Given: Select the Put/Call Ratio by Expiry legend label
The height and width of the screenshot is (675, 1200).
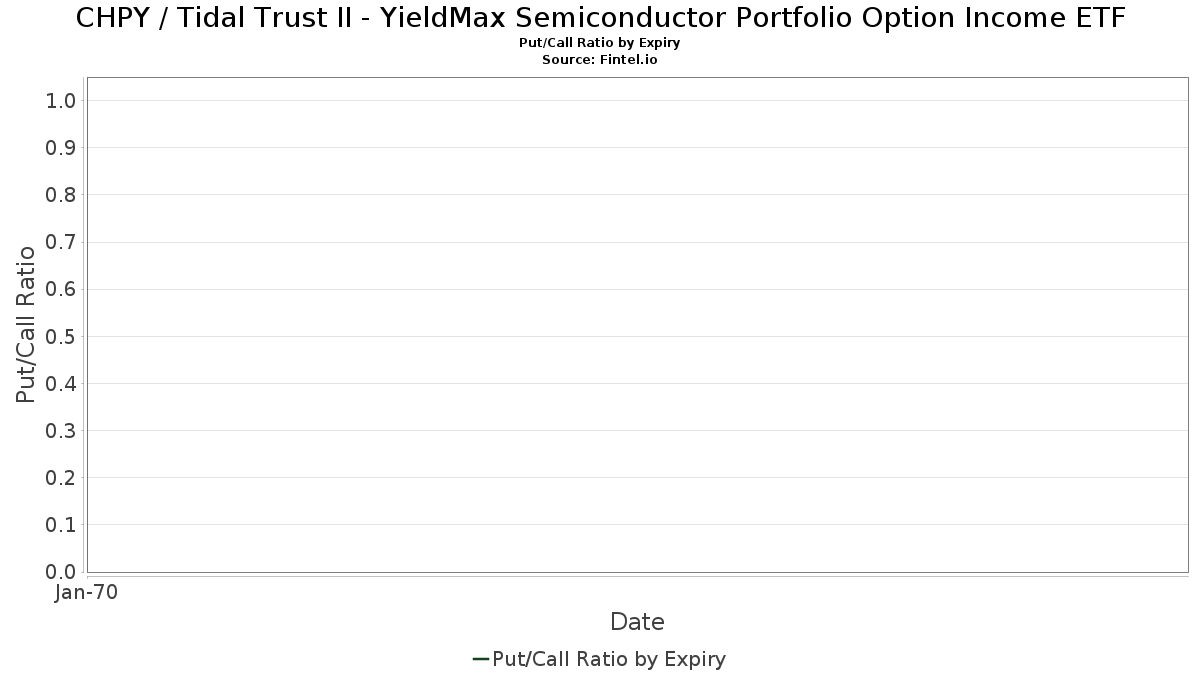Looking at the screenshot, I should (609, 659).
